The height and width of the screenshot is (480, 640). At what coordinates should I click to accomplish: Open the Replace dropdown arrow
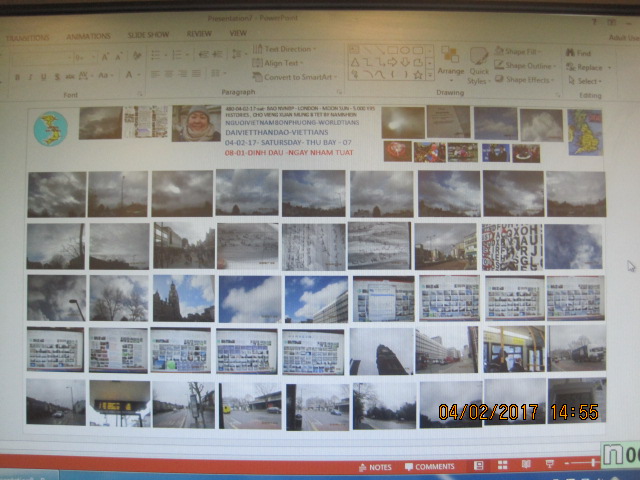[x=609, y=68]
